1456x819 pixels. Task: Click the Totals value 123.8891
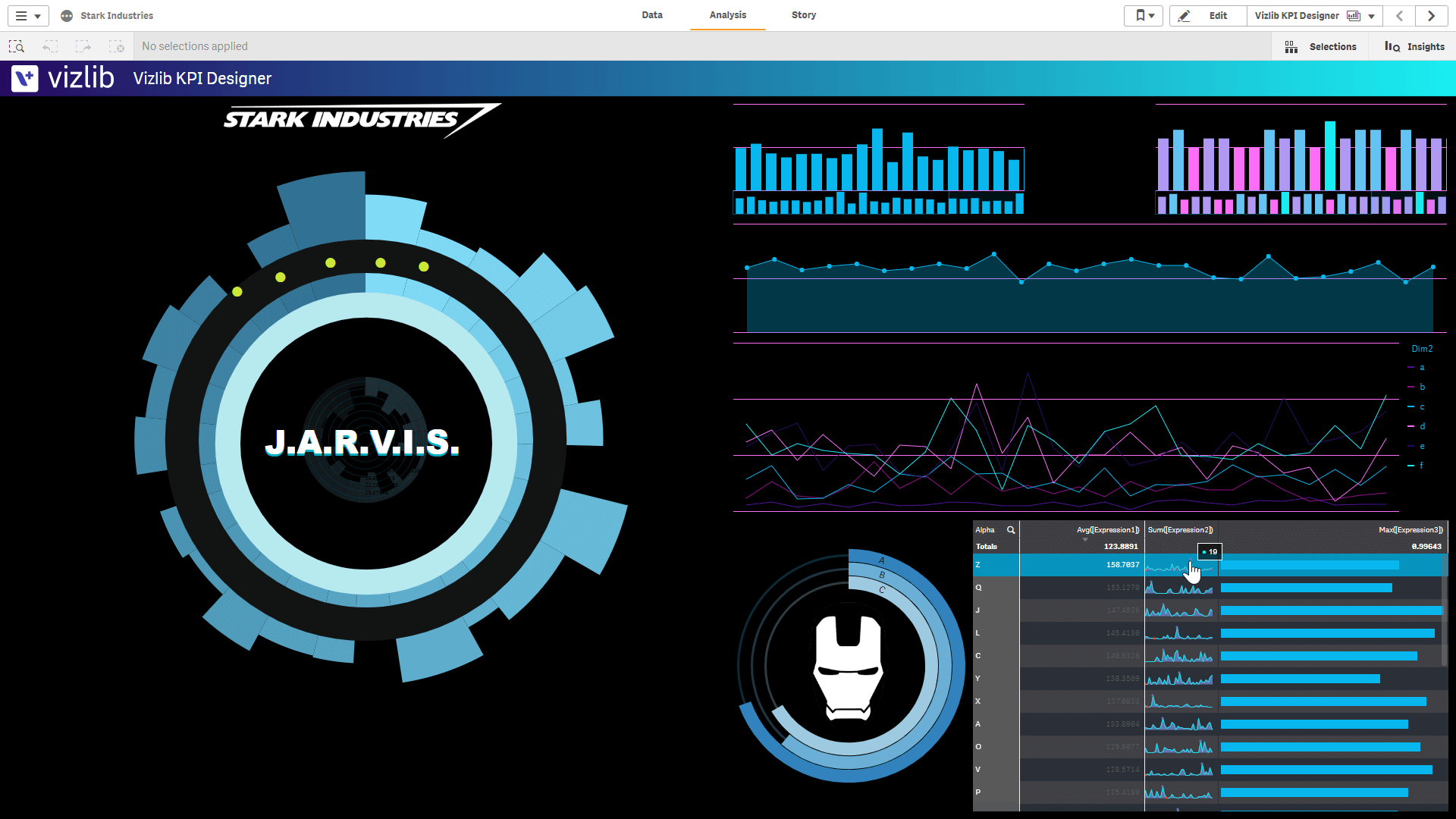[1121, 547]
